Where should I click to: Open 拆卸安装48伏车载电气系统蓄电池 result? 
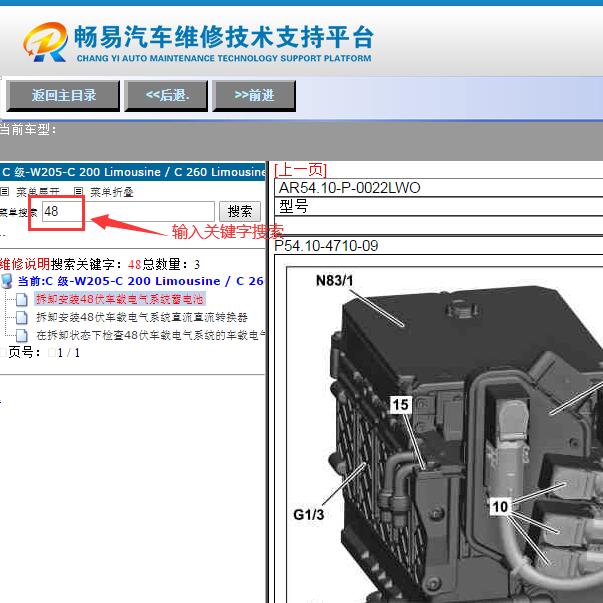[120, 299]
